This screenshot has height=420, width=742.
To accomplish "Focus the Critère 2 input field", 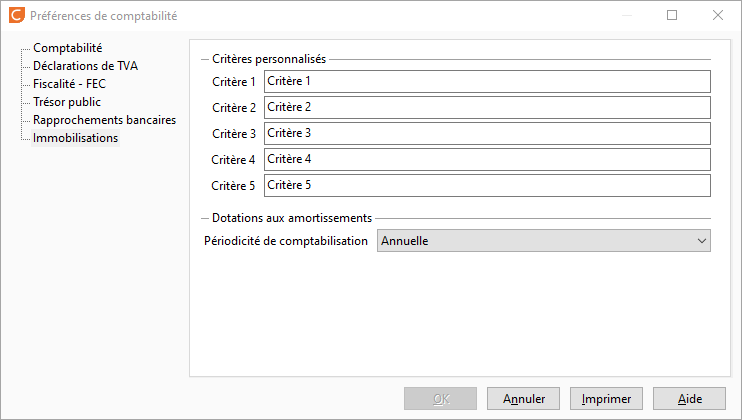I will pyautogui.click(x=487, y=107).
